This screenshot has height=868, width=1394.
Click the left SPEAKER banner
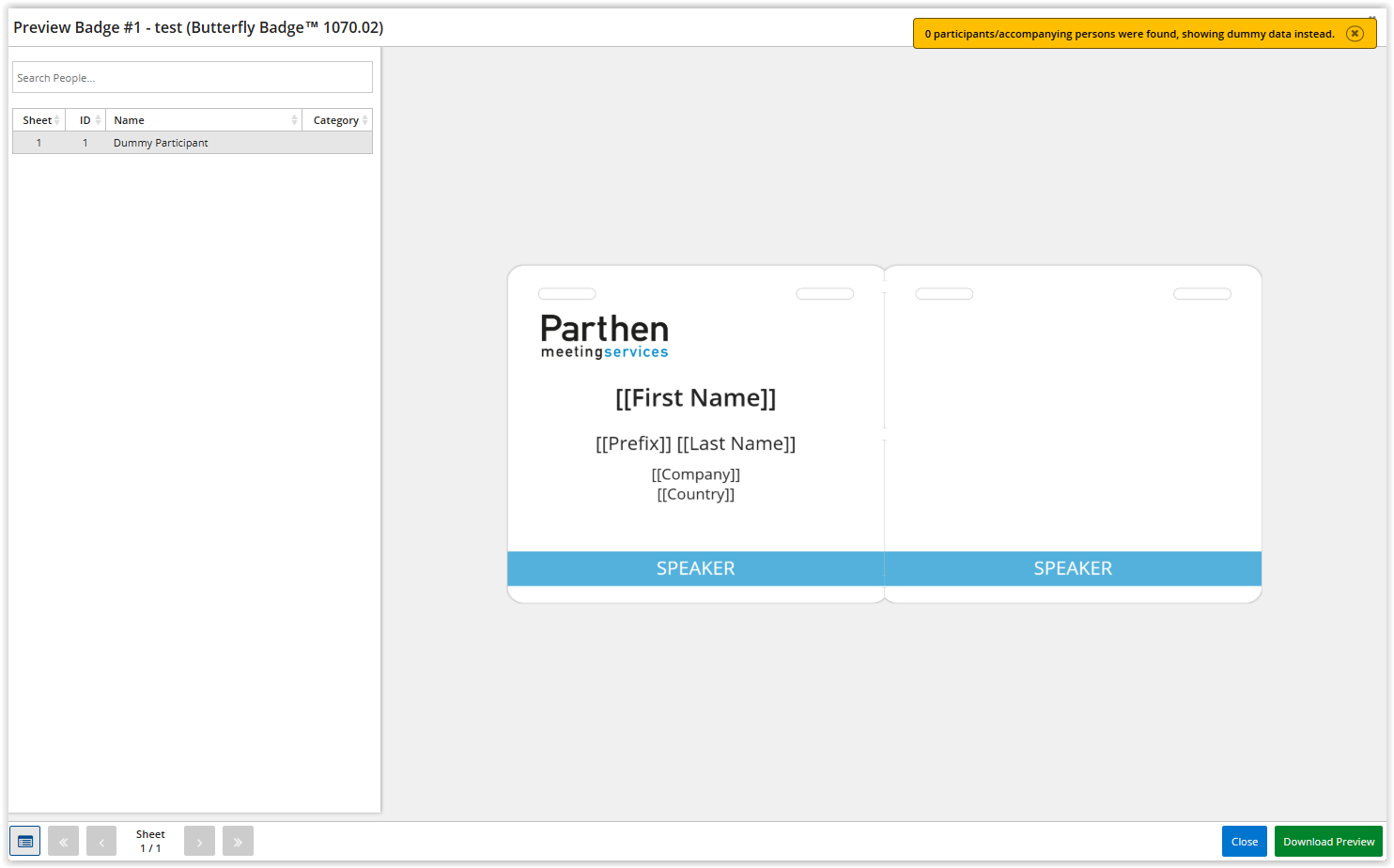pos(695,568)
